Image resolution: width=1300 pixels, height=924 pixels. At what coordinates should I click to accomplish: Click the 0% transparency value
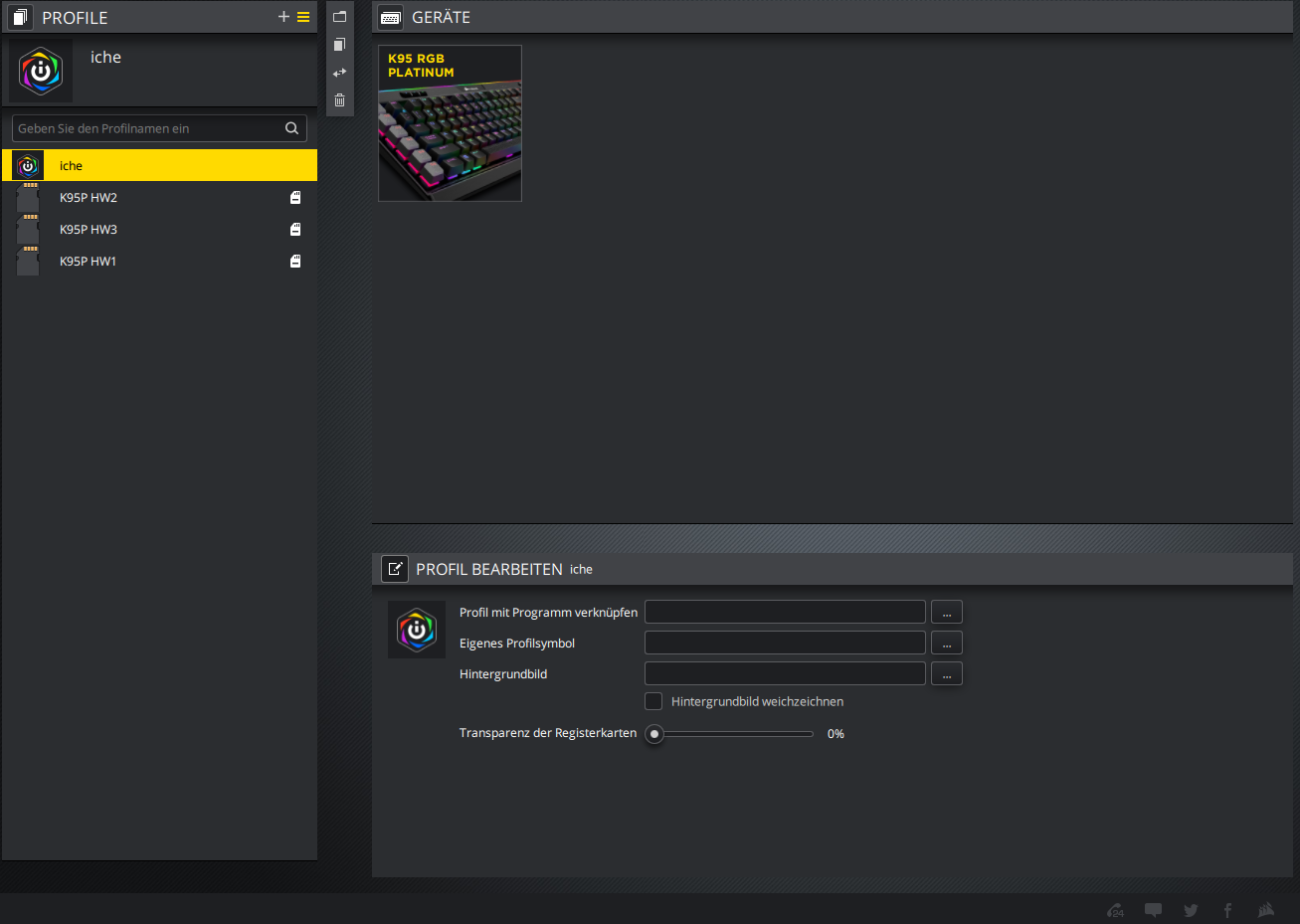836,734
